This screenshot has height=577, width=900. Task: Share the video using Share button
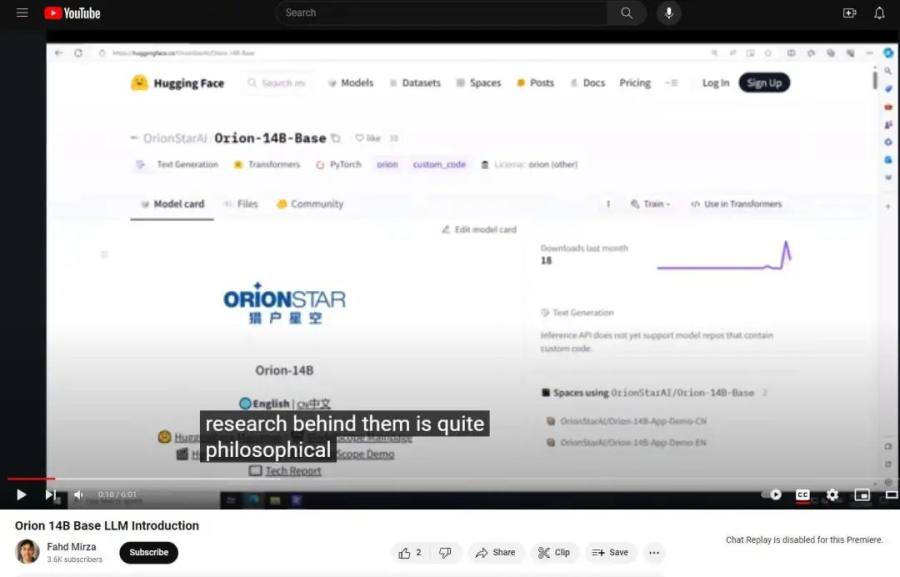coord(495,552)
